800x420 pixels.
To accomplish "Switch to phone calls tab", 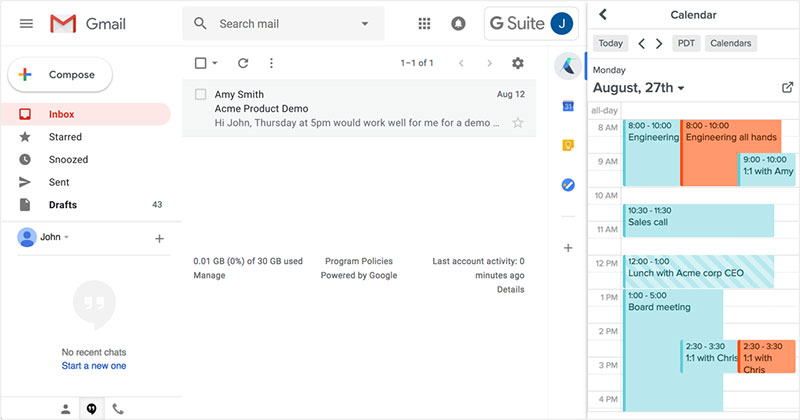I will (x=118, y=409).
